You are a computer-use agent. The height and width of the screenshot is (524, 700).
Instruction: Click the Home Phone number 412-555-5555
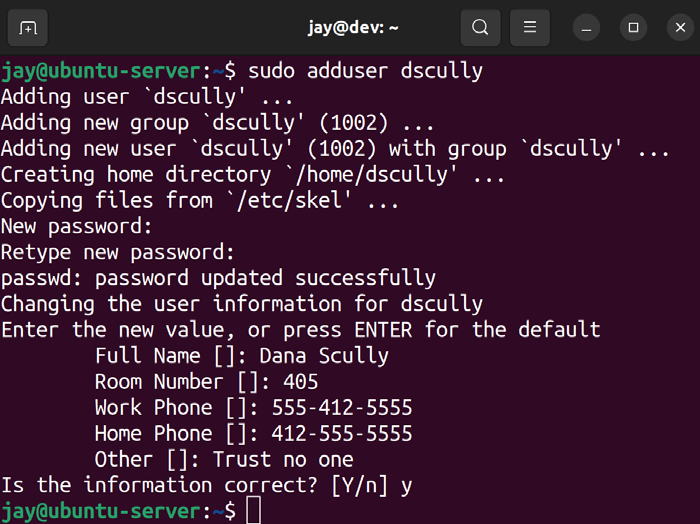coord(341,434)
